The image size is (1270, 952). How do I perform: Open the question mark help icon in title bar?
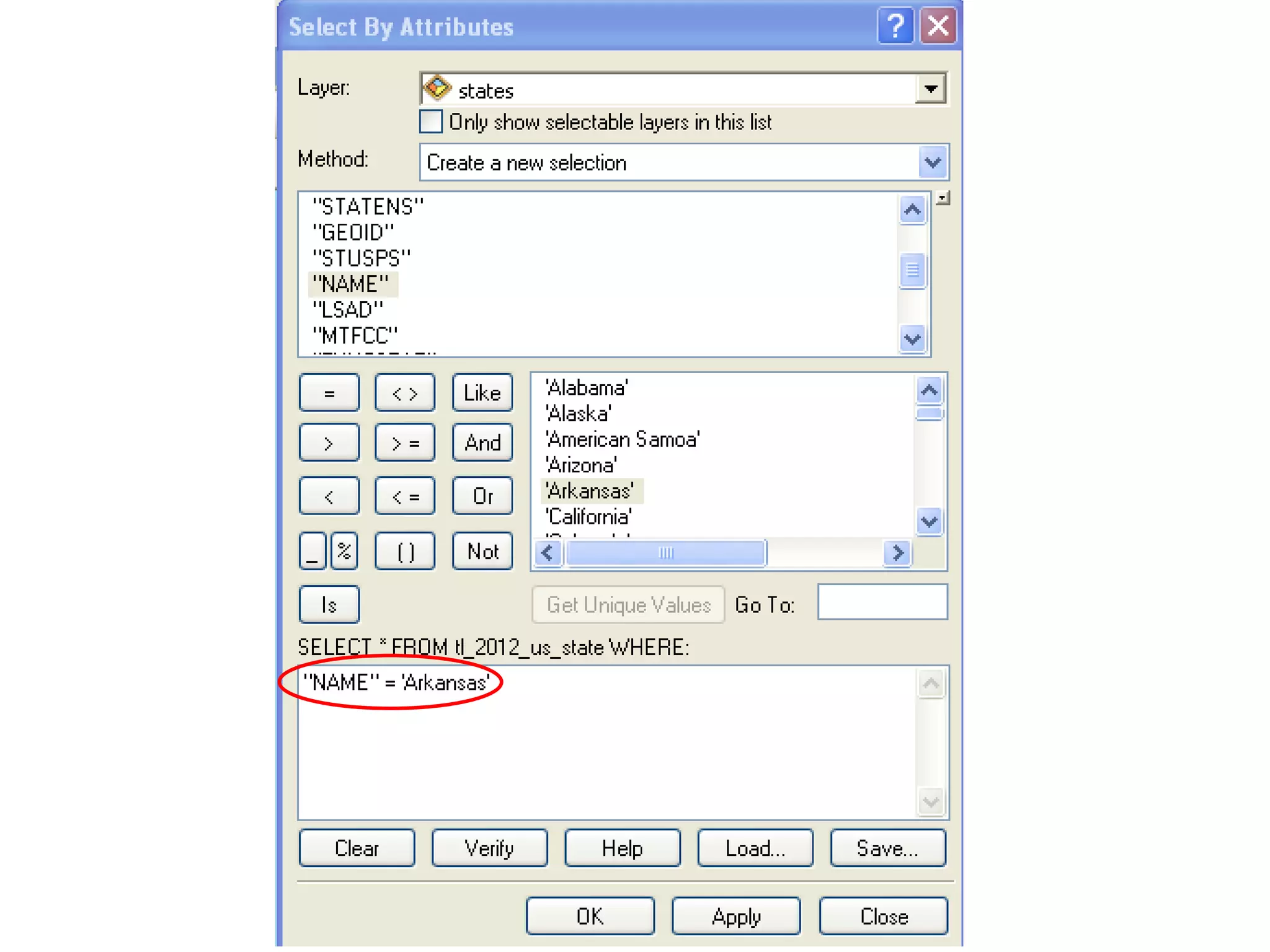pyautogui.click(x=895, y=26)
